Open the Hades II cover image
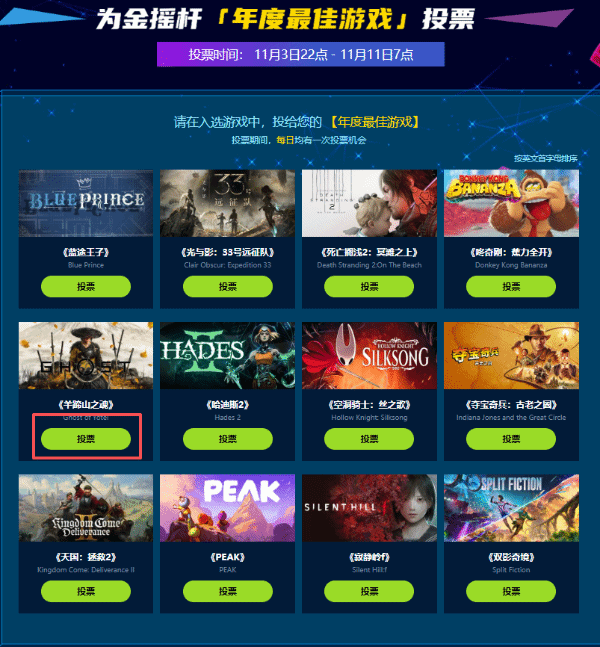 click(x=228, y=355)
